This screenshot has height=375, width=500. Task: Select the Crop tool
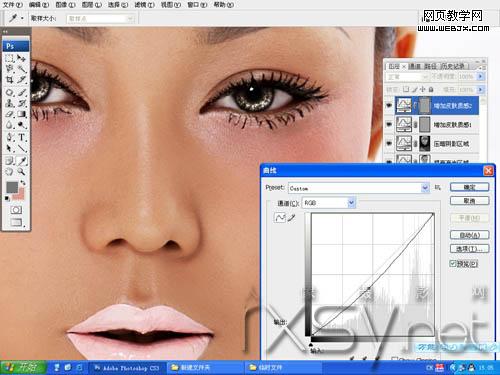click(10, 80)
